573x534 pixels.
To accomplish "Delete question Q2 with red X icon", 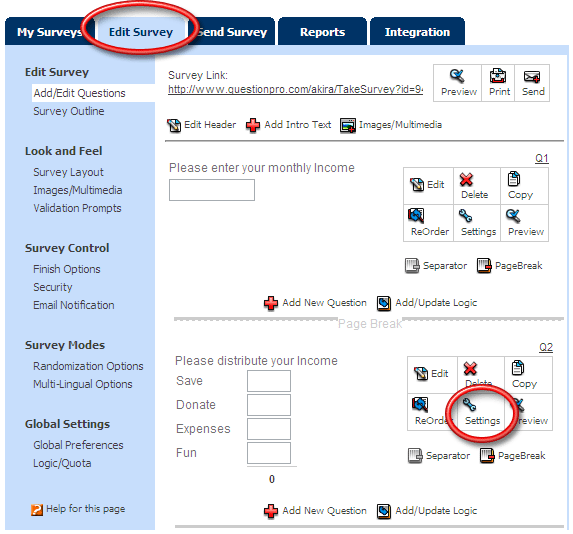I will tap(470, 368).
